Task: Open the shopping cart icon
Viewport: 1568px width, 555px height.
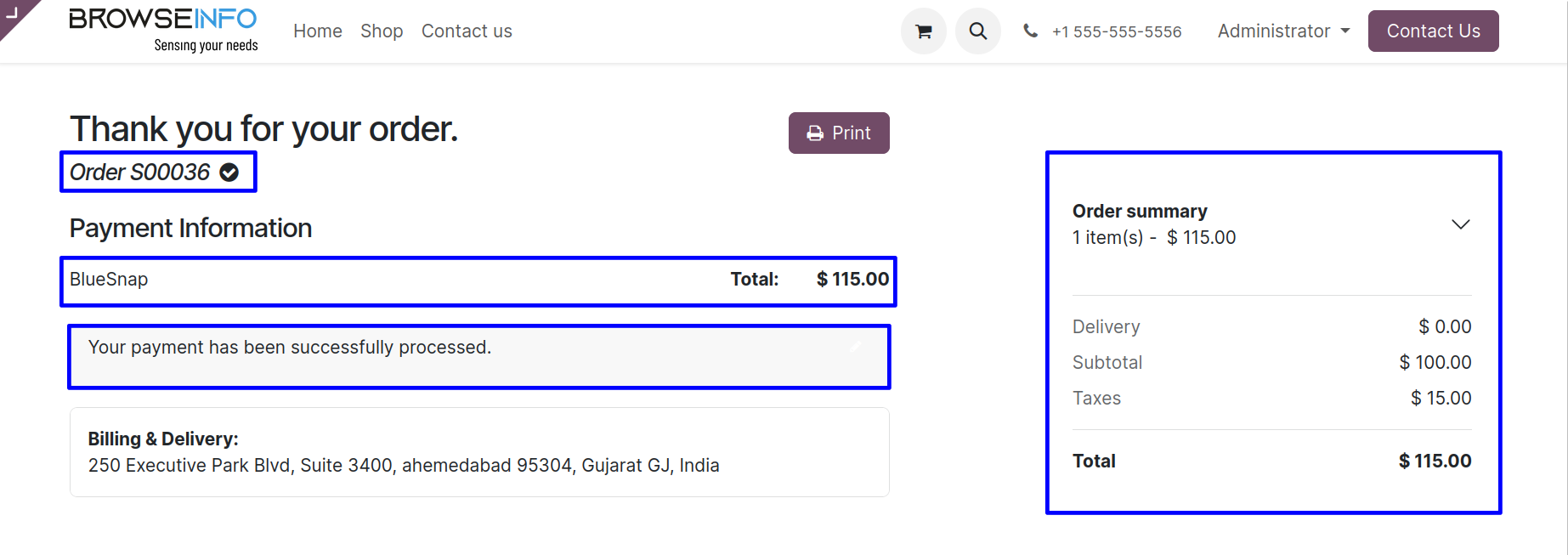Action: click(x=923, y=31)
